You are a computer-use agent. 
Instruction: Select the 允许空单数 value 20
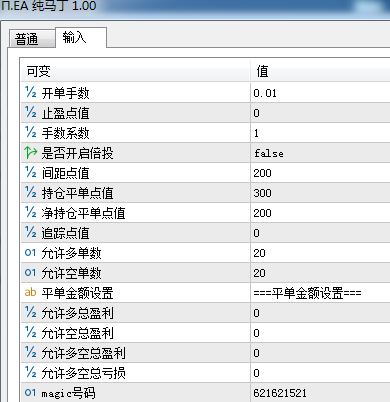pos(321,273)
